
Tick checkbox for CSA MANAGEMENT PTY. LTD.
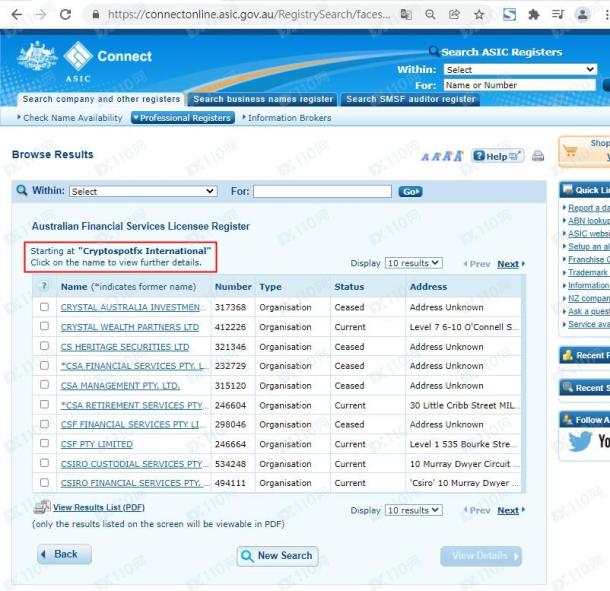(x=44, y=384)
